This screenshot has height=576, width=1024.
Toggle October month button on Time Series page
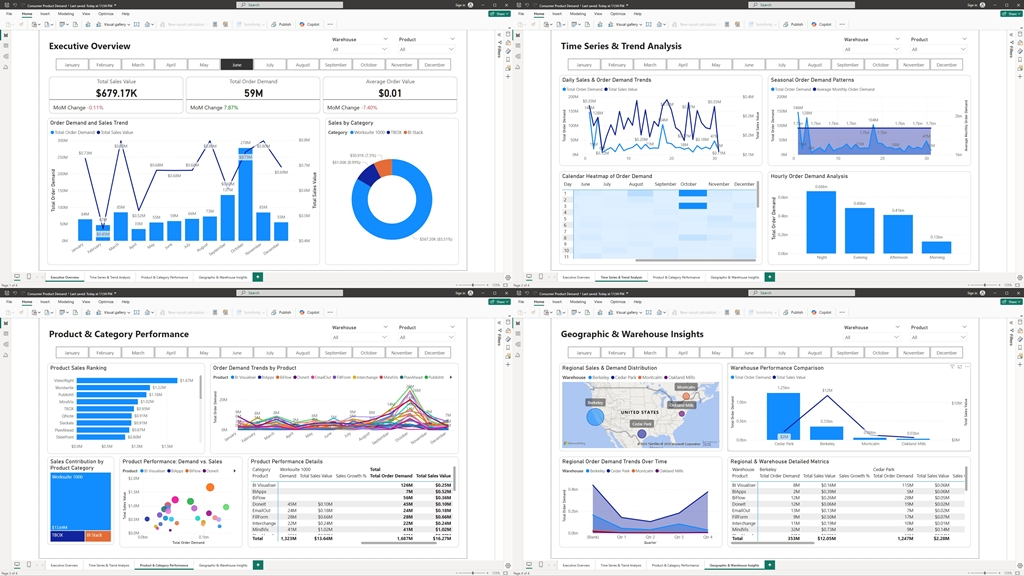(x=880, y=64)
